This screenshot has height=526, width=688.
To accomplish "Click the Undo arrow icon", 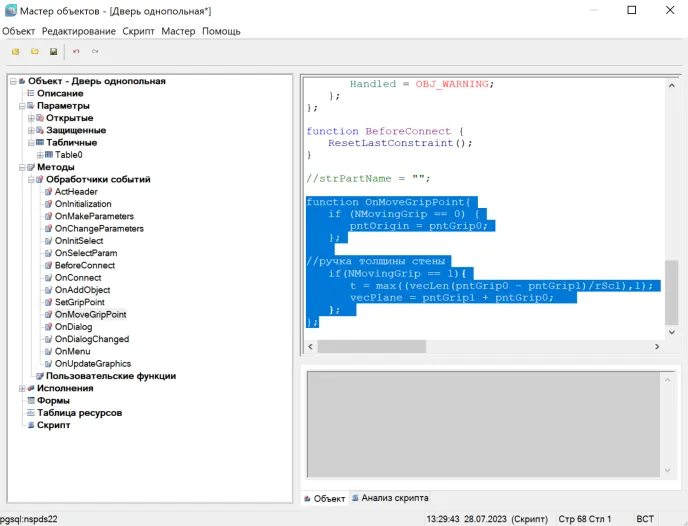I will point(76,51).
